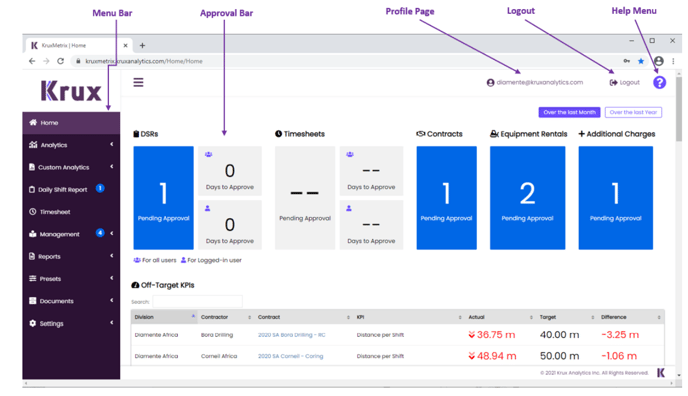Select Over the last Month button
Screen dimensions: 688x396
(569, 112)
